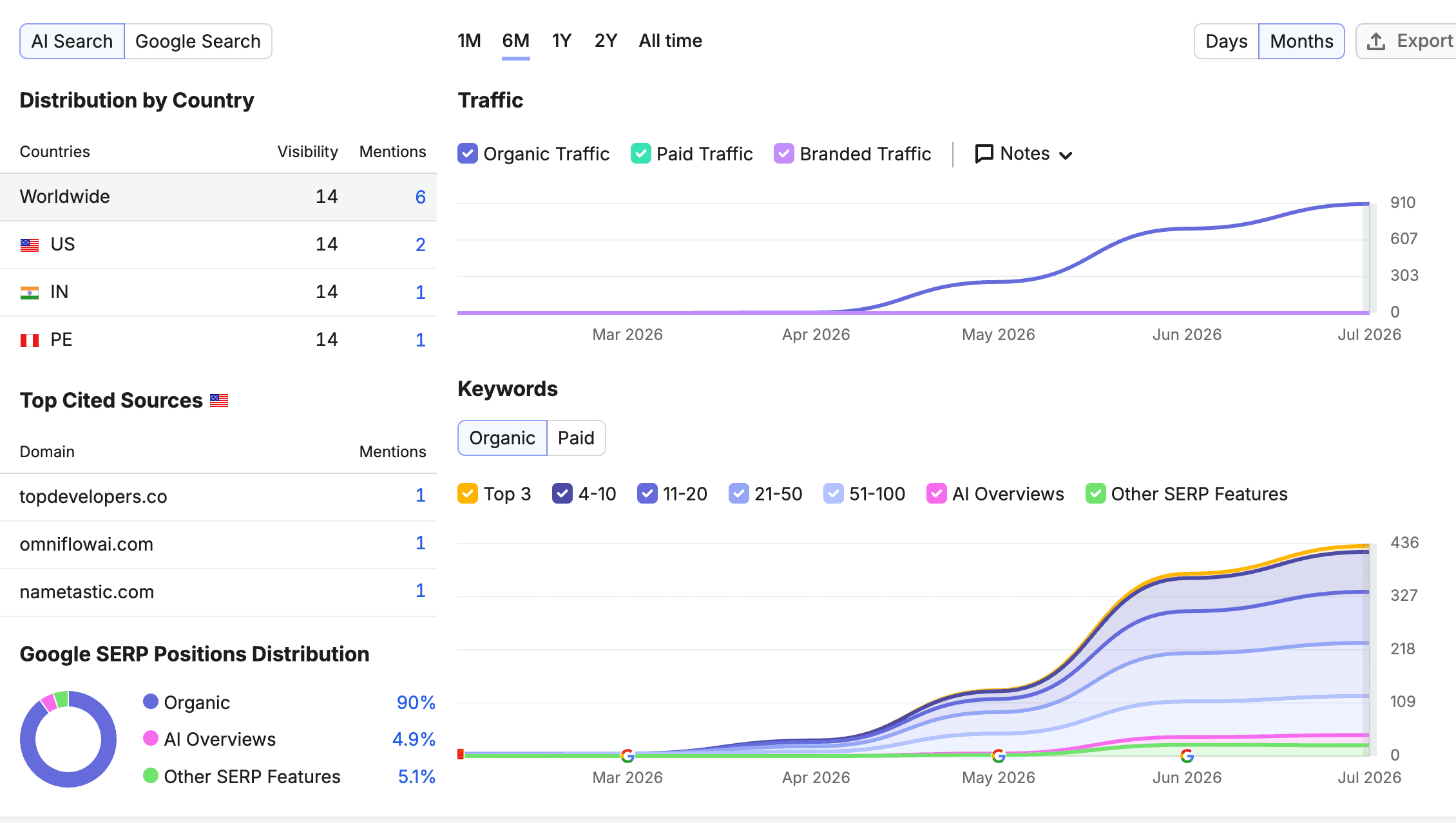Open the Notes dropdown
Screen dimensions: 1456x823
1024,154
